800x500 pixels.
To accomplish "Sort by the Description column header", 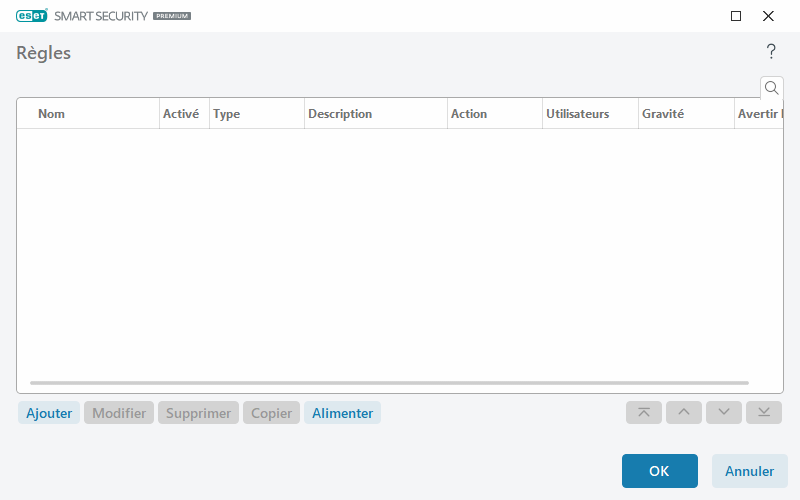I will (376, 114).
